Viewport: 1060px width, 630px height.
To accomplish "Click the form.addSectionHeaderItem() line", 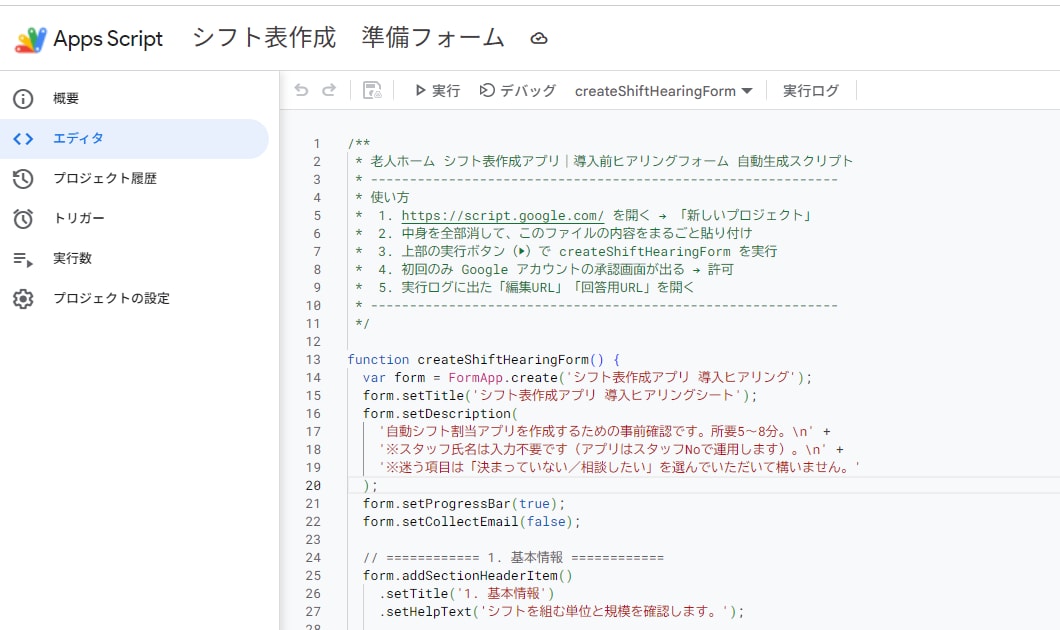I will 468,576.
